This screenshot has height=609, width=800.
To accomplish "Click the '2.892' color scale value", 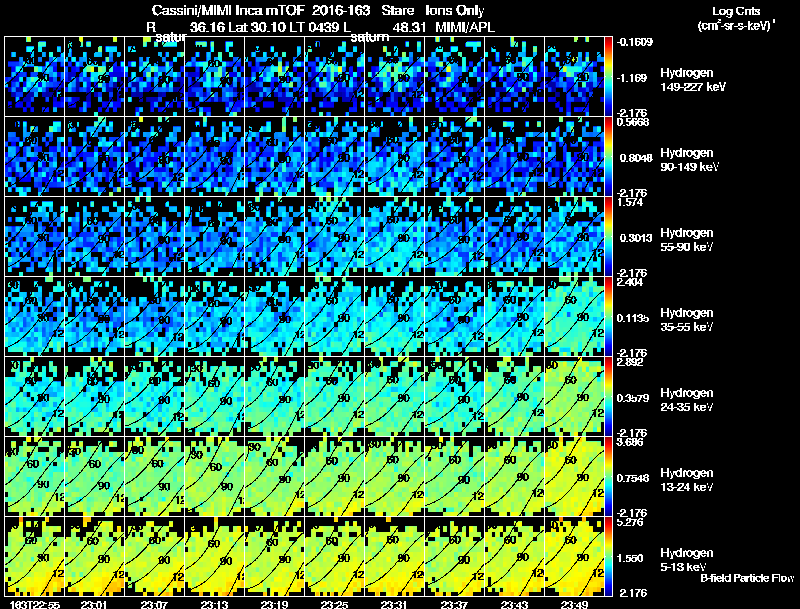I will (x=630, y=362).
